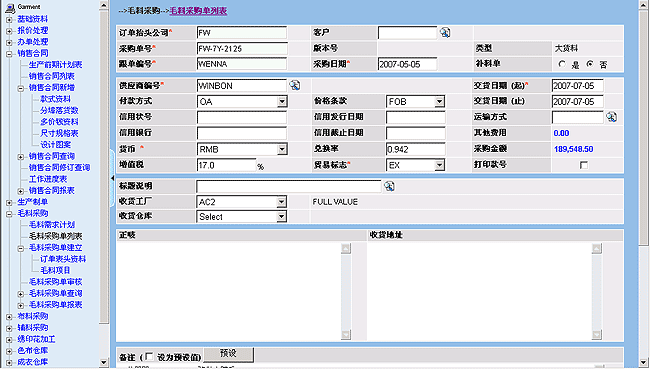Click inside the 正唛 text area
This screenshot has height=369, width=650.
(228, 291)
